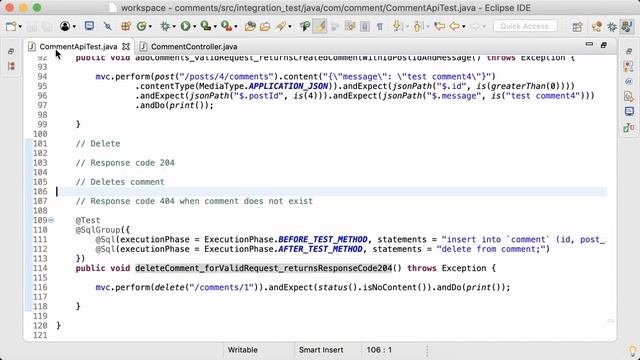Expand the profile avatar icon's dropdown arrow
The height and width of the screenshot is (360, 640).
(74, 27)
